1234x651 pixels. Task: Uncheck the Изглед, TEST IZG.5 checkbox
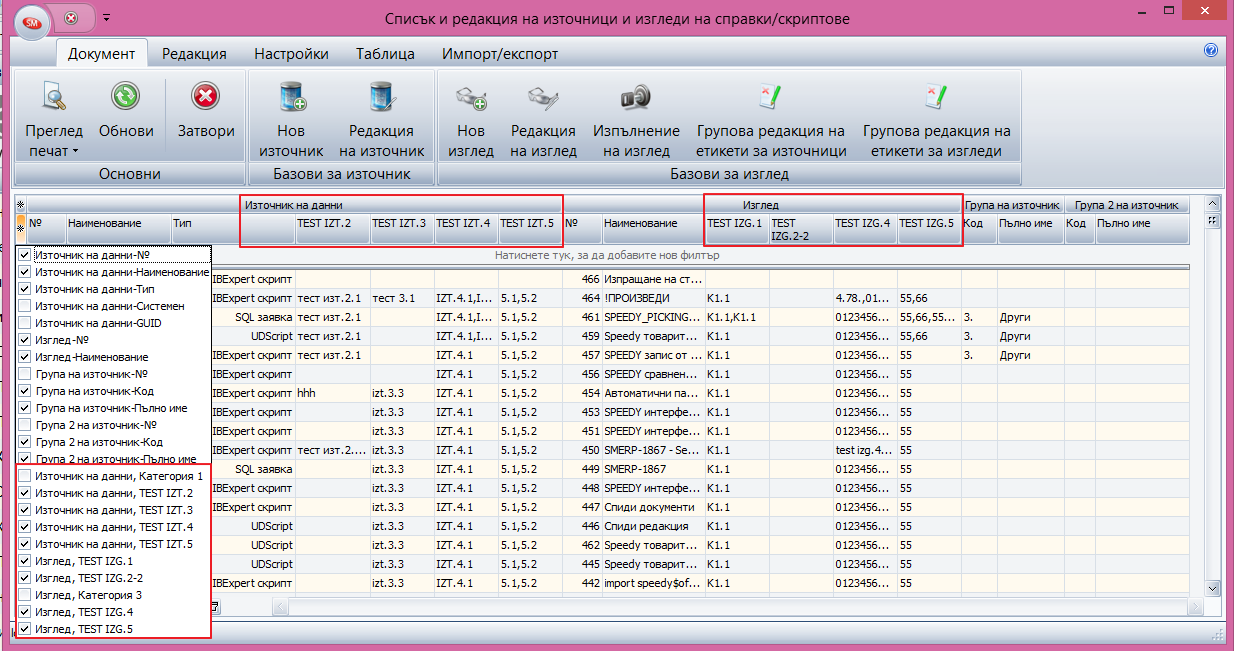click(24, 629)
